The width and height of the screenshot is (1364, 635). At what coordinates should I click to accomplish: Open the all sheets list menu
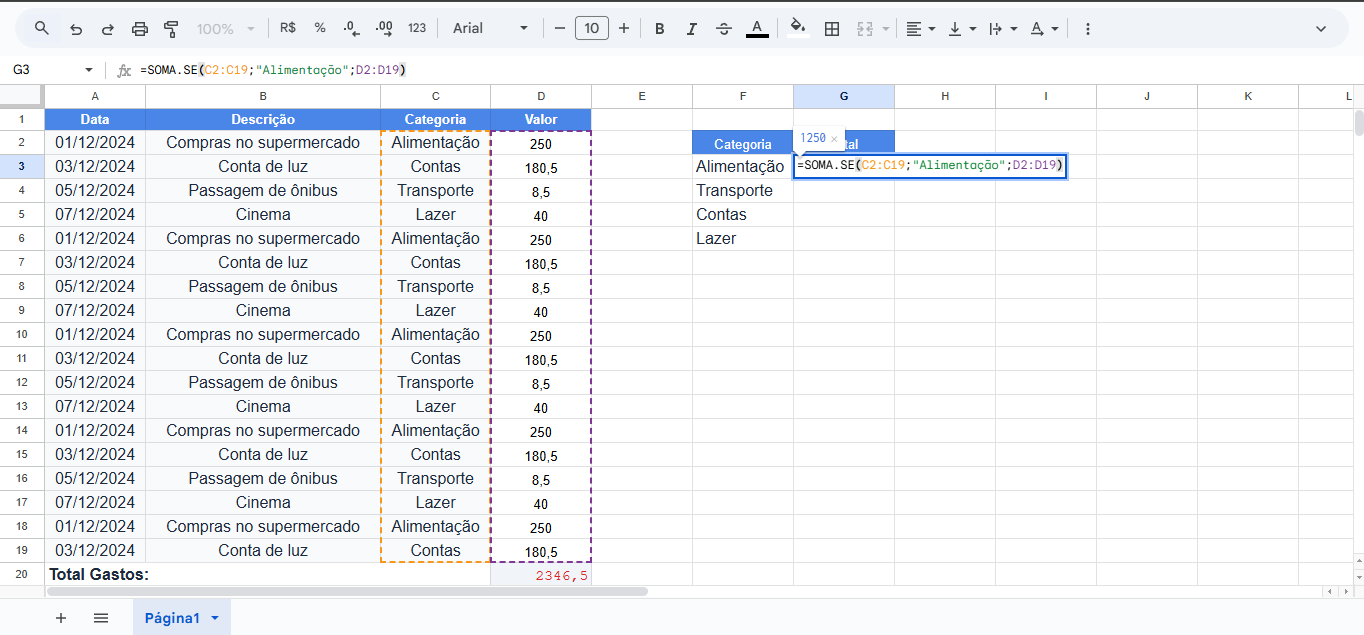click(101, 618)
